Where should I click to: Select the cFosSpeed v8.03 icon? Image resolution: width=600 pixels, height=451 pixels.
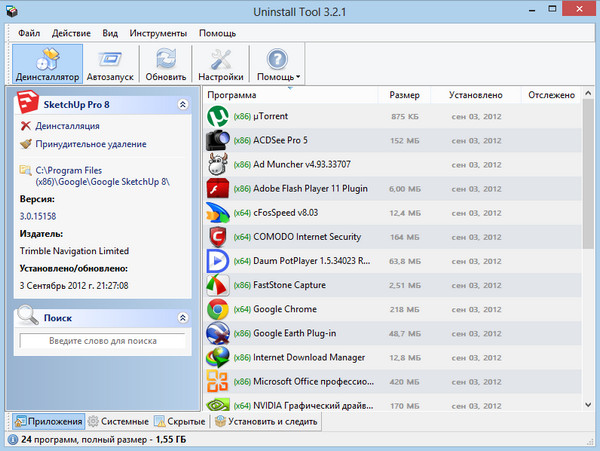(218, 213)
